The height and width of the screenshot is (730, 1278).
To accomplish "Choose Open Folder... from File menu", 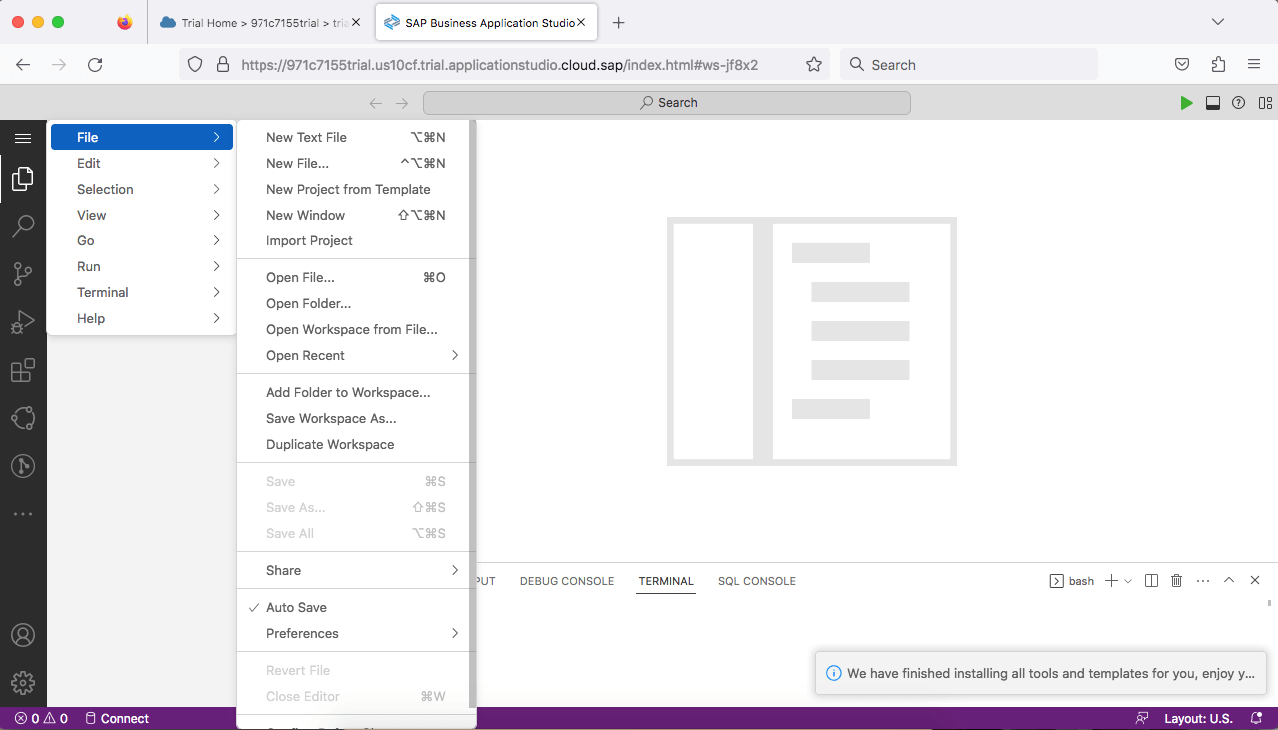I will (x=353, y=304).
